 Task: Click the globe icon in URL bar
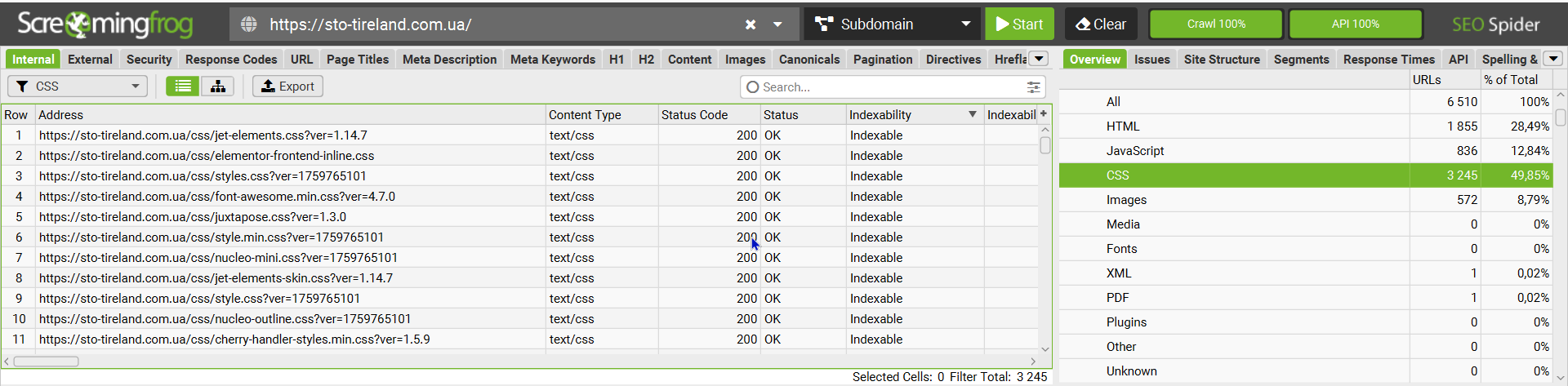(249, 24)
